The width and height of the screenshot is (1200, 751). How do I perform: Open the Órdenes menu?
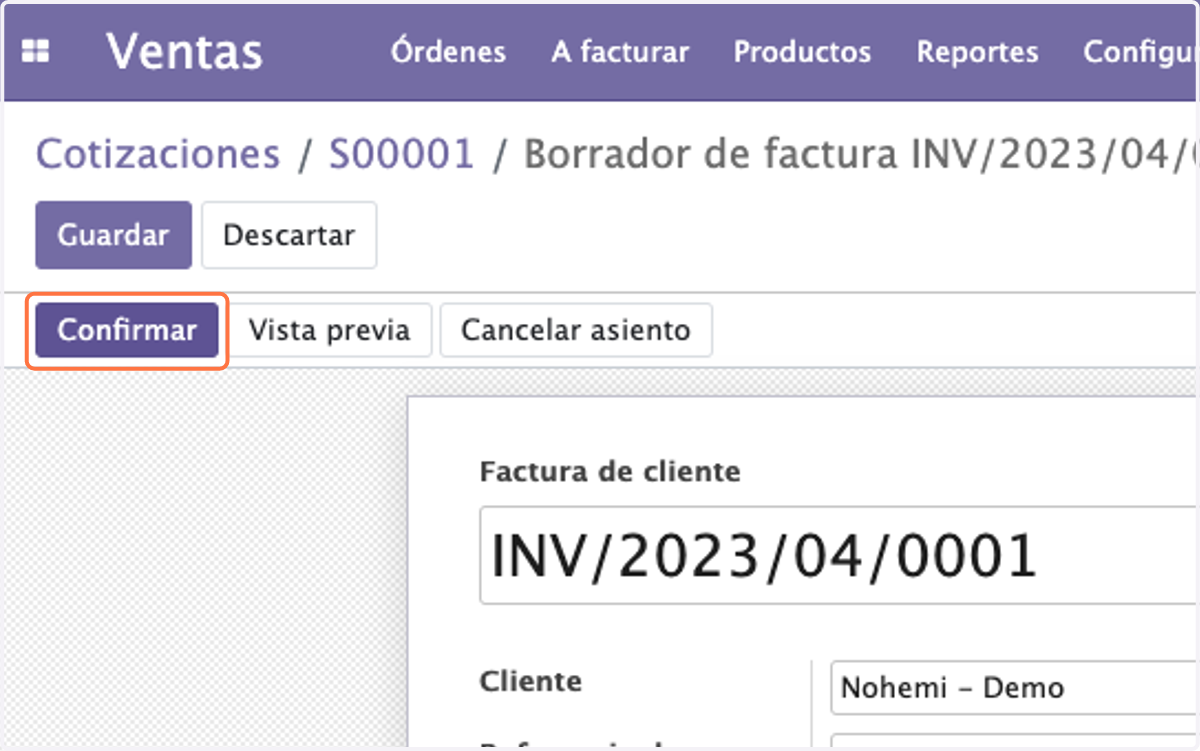(448, 52)
